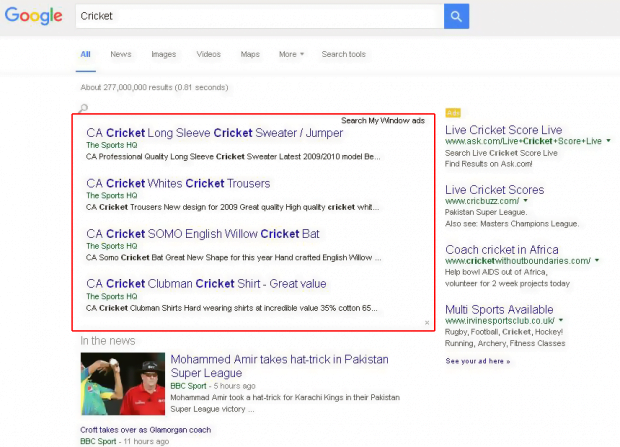Viewport: 620px width, 447px height.
Task: Expand the More dropdown menu
Action: (291, 54)
